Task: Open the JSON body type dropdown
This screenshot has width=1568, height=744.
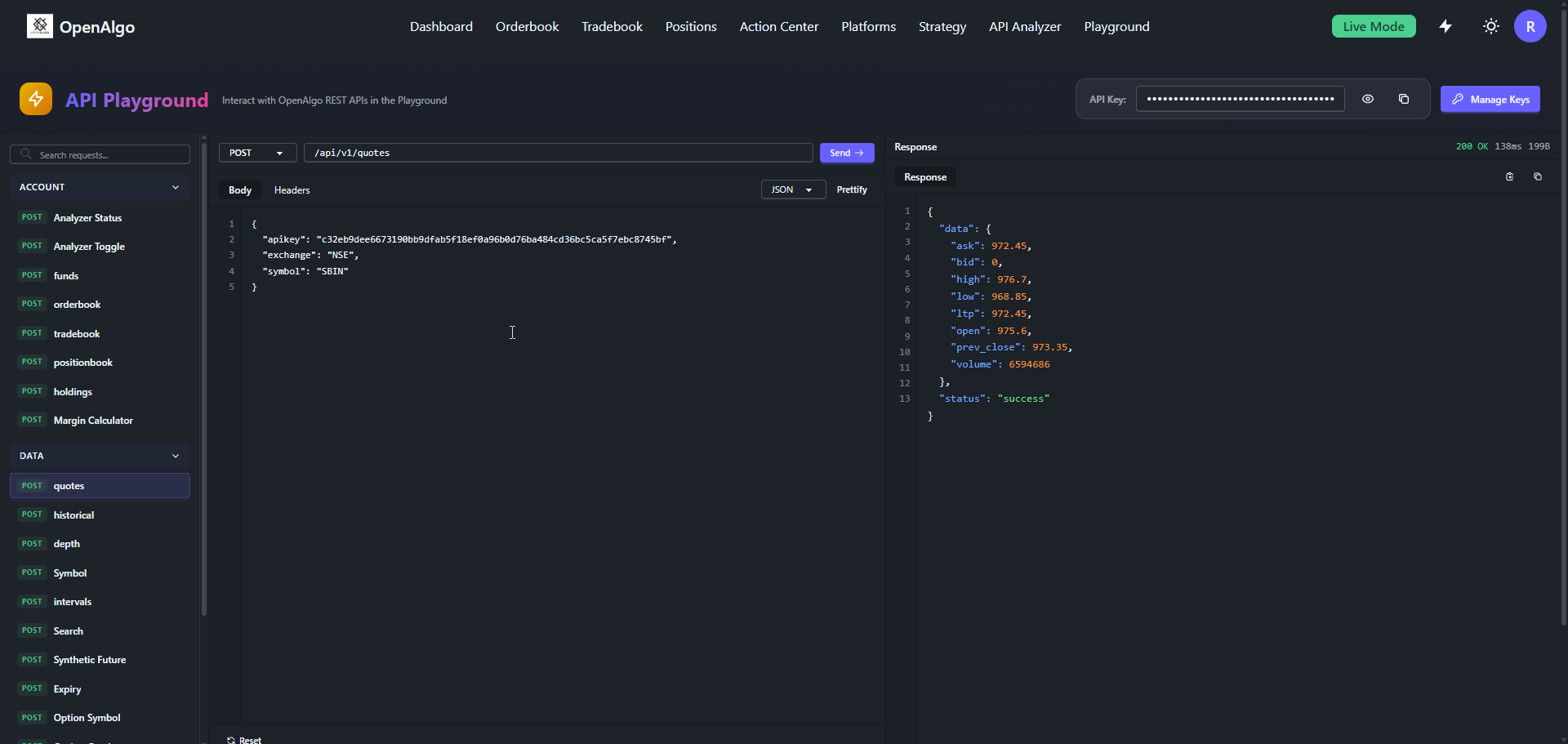Action: point(792,189)
